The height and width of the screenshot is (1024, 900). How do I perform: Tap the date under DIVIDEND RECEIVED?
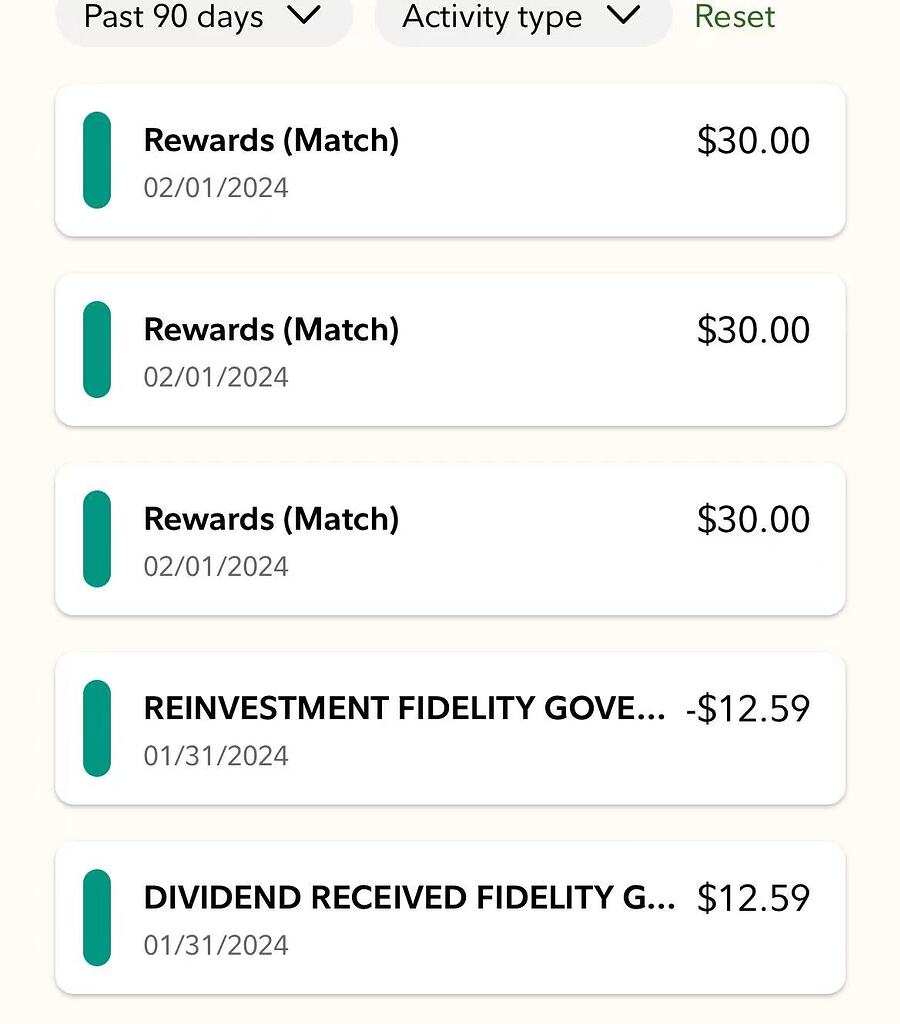tap(216, 945)
